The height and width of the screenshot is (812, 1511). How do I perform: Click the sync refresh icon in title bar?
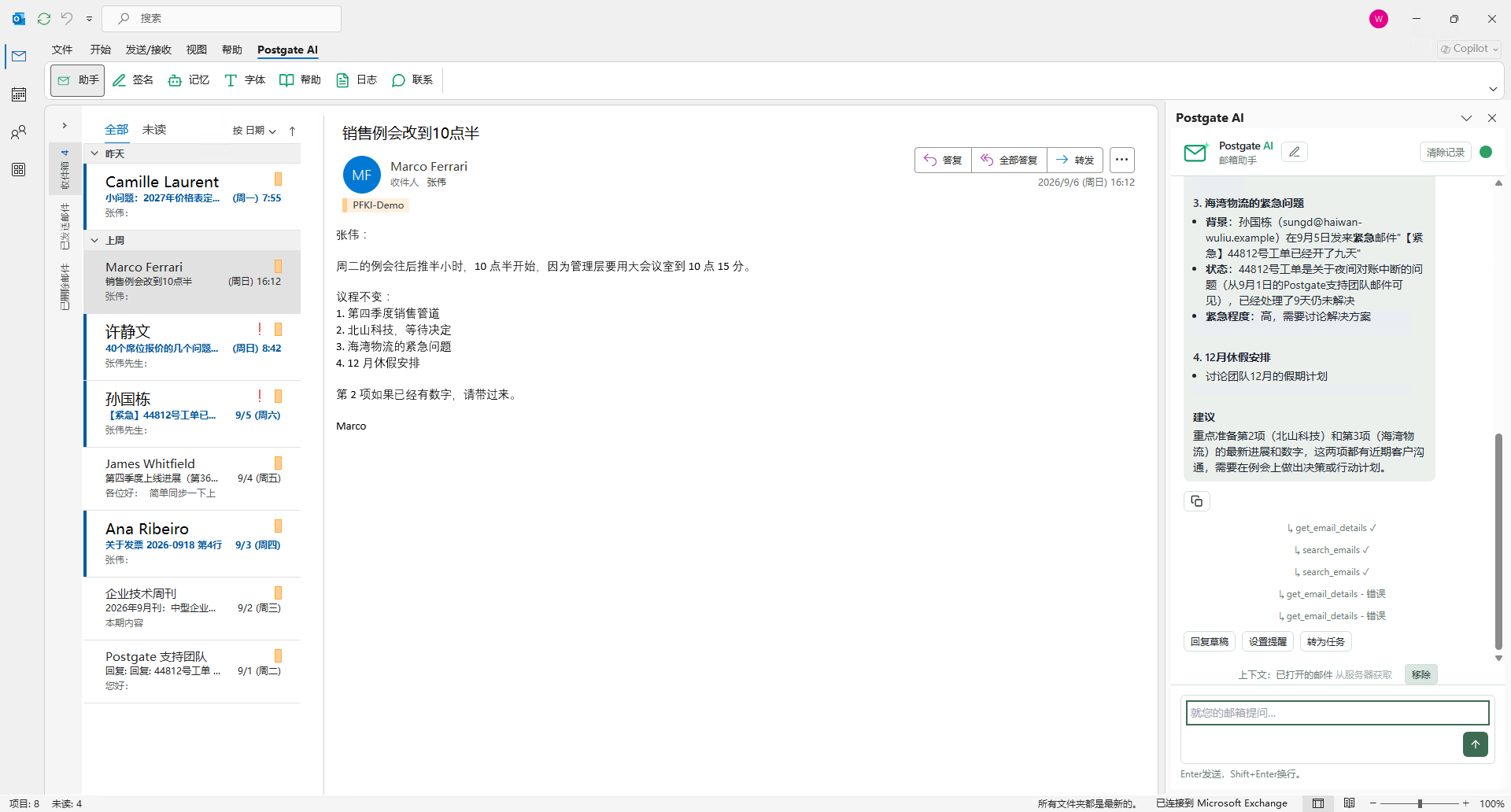(44, 18)
